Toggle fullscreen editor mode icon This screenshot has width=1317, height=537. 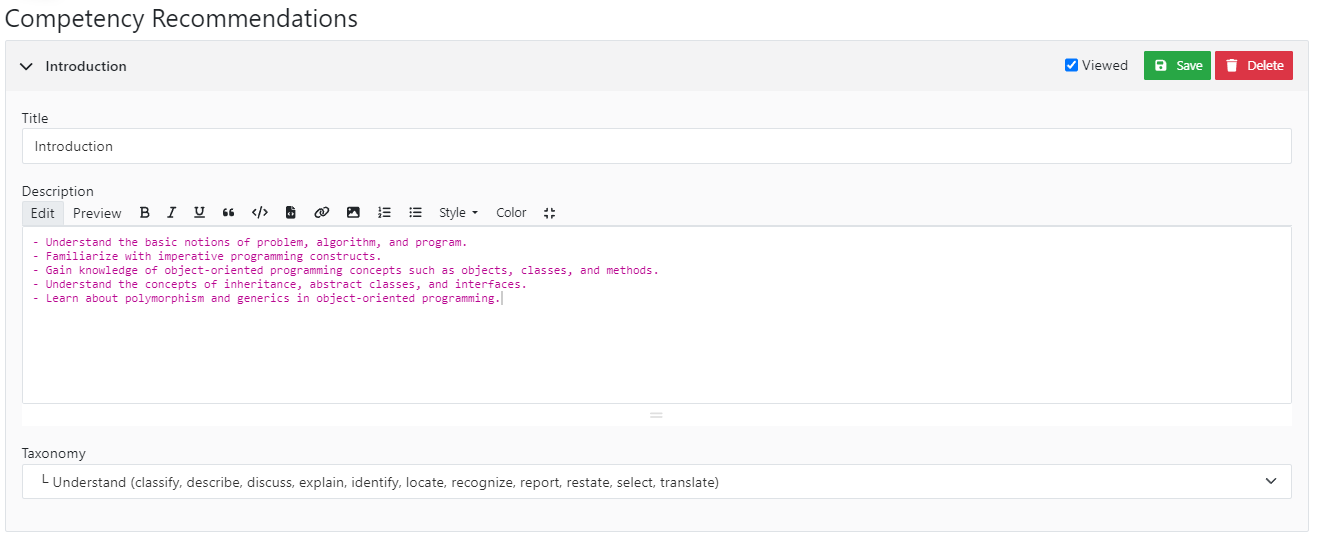[549, 213]
